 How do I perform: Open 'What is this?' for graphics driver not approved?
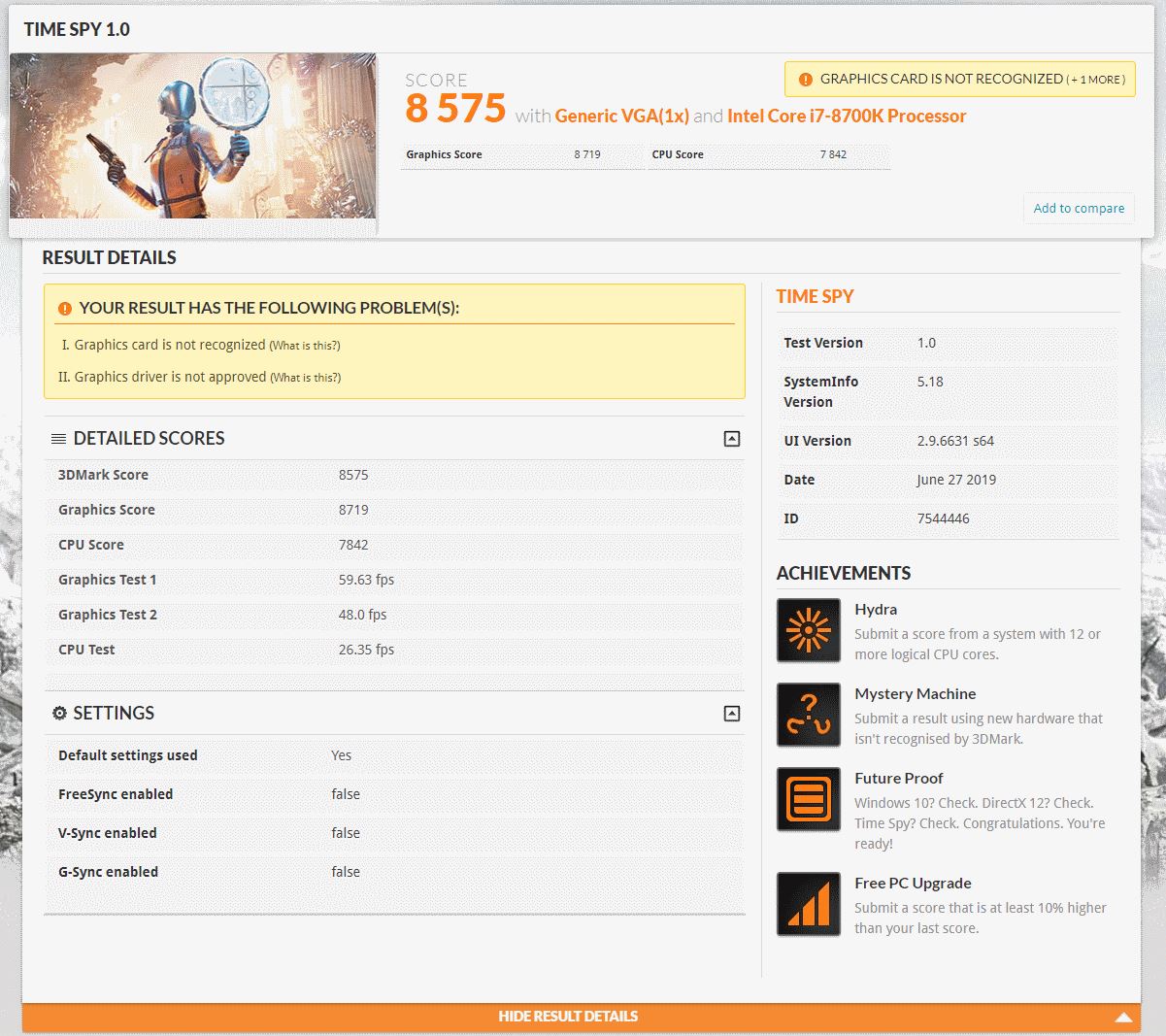pos(306,378)
